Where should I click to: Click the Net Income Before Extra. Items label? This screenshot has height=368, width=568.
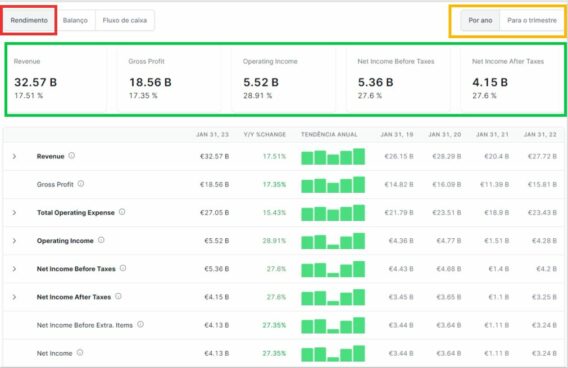coord(85,325)
